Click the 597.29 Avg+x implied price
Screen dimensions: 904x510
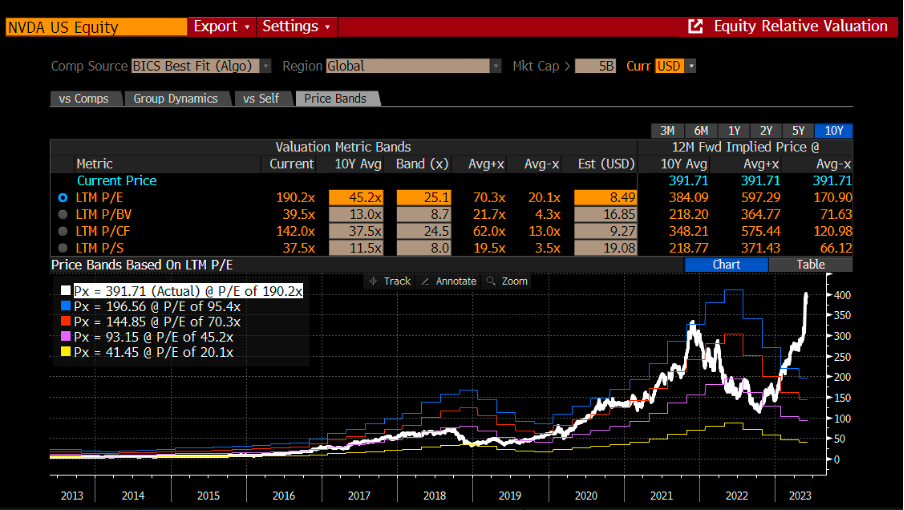click(x=760, y=198)
